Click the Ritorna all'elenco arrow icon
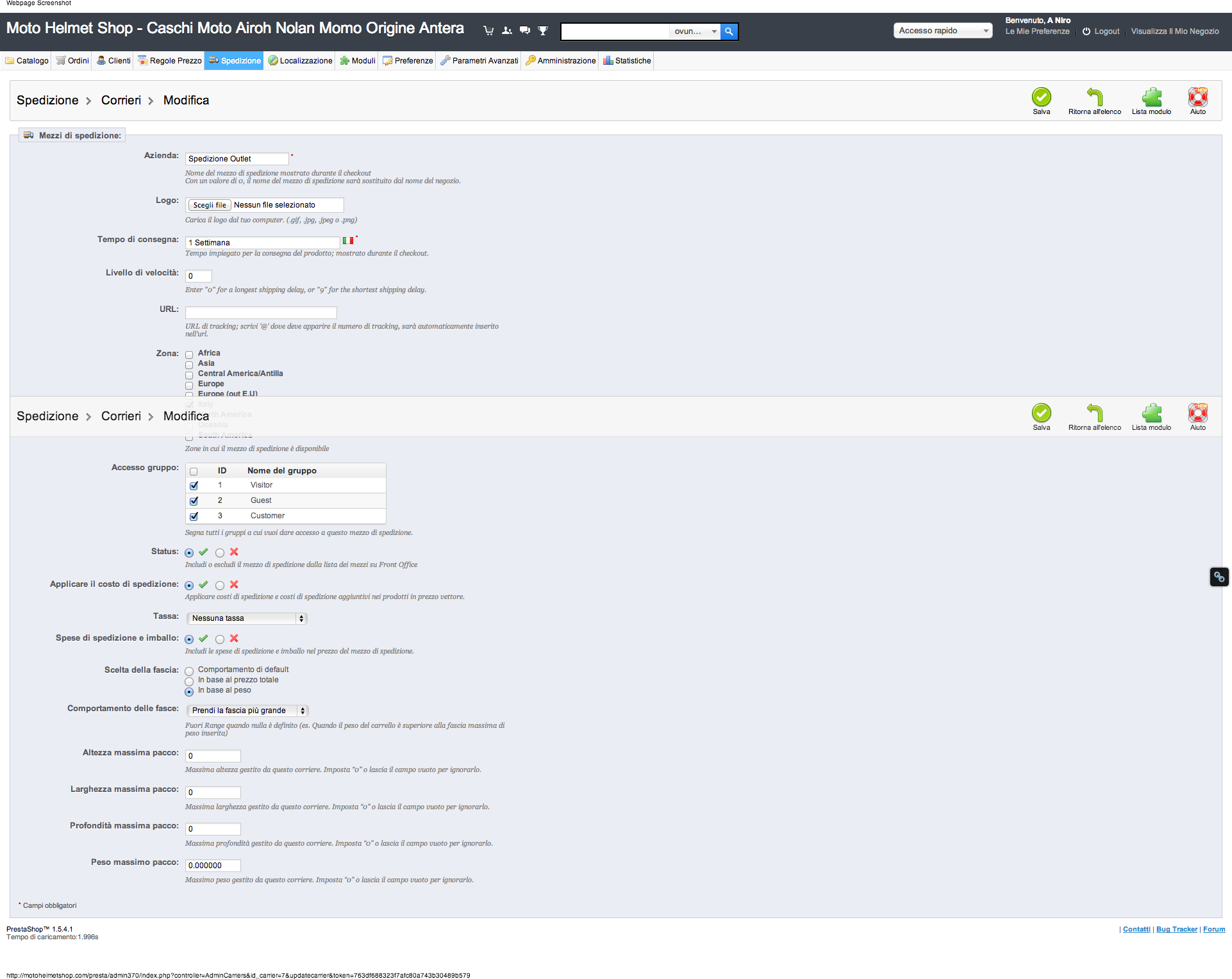1232x979 pixels. (x=1094, y=97)
